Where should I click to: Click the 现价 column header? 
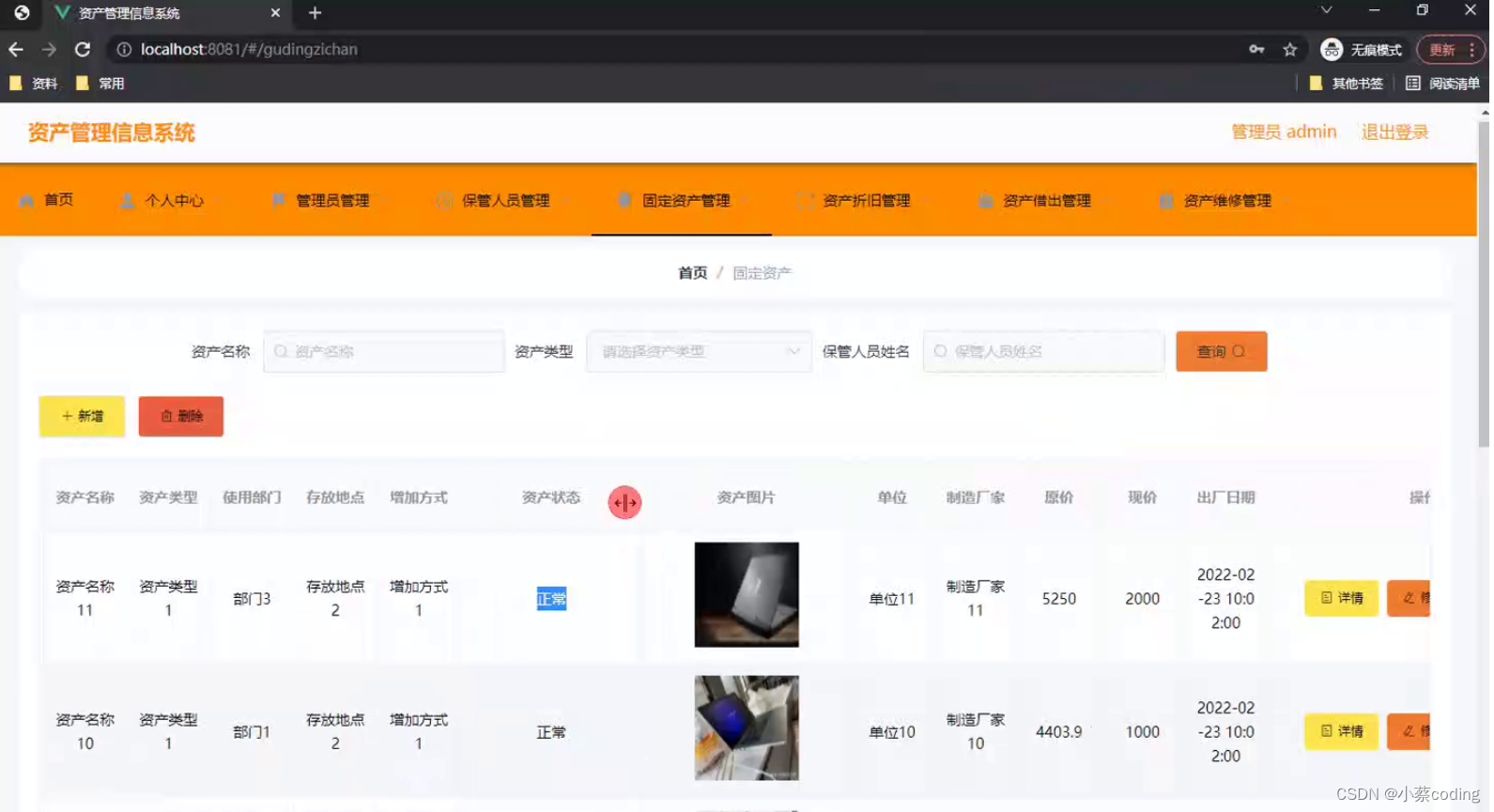point(1143,498)
